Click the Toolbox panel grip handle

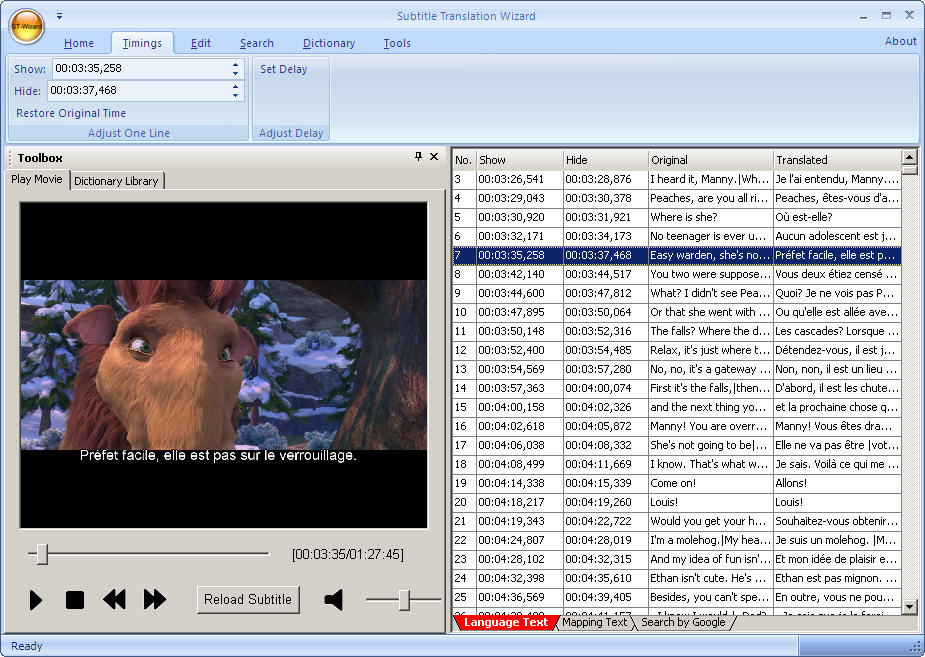[10, 157]
